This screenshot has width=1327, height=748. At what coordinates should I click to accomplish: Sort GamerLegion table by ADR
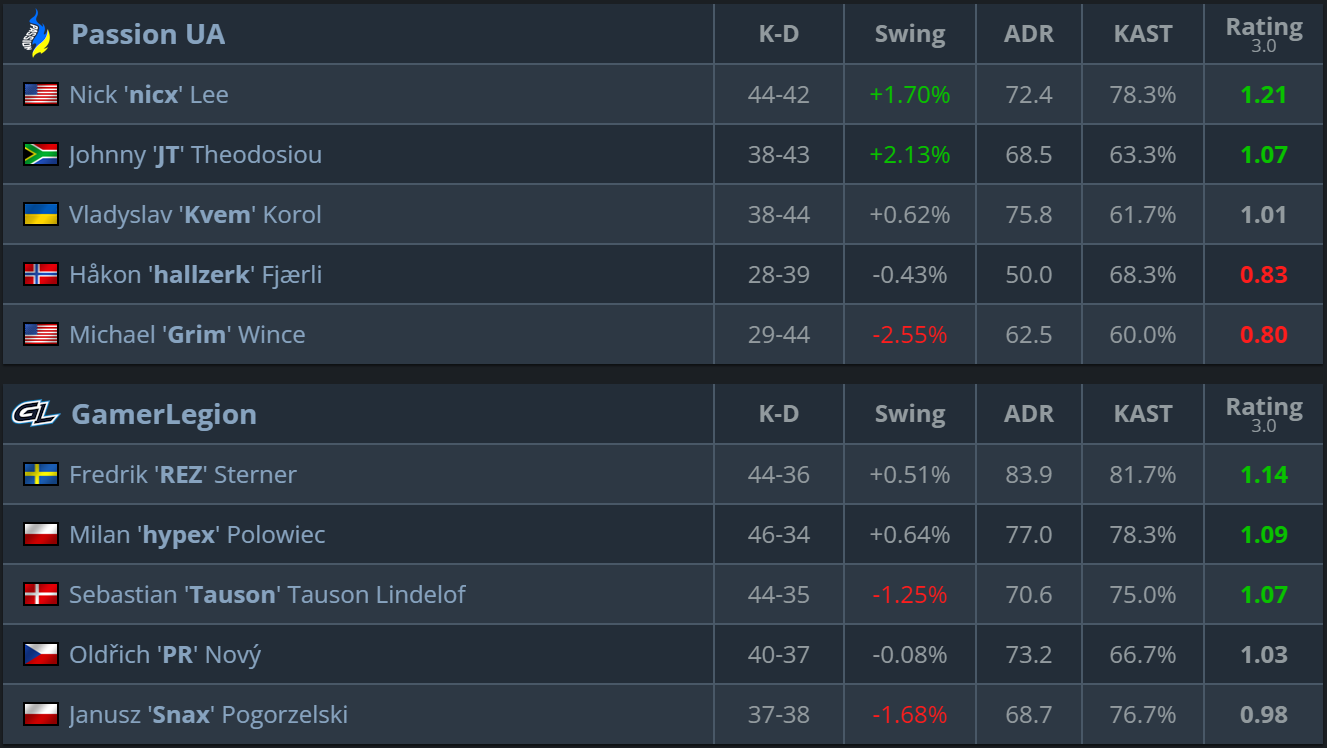(1029, 414)
